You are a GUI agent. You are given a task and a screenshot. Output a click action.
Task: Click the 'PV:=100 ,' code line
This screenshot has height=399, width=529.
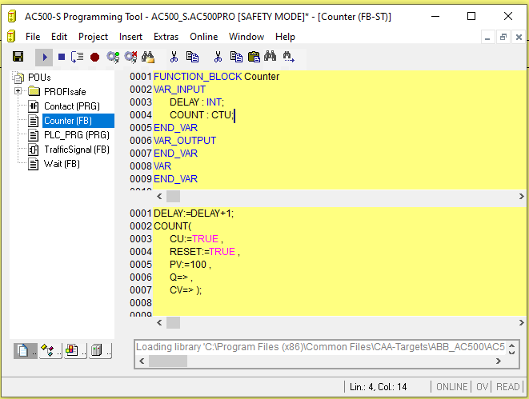(190, 264)
